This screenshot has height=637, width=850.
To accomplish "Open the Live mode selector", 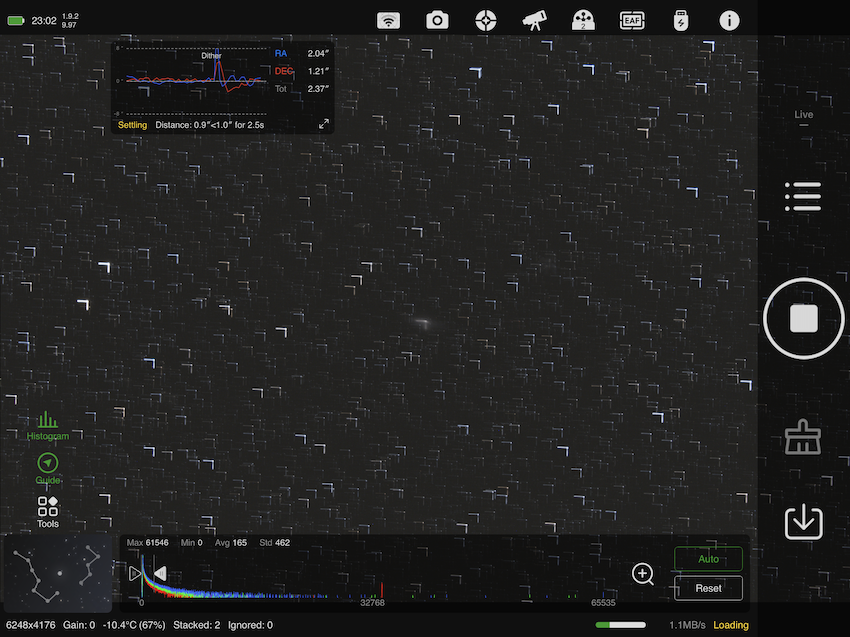I will pyautogui.click(x=803, y=117).
